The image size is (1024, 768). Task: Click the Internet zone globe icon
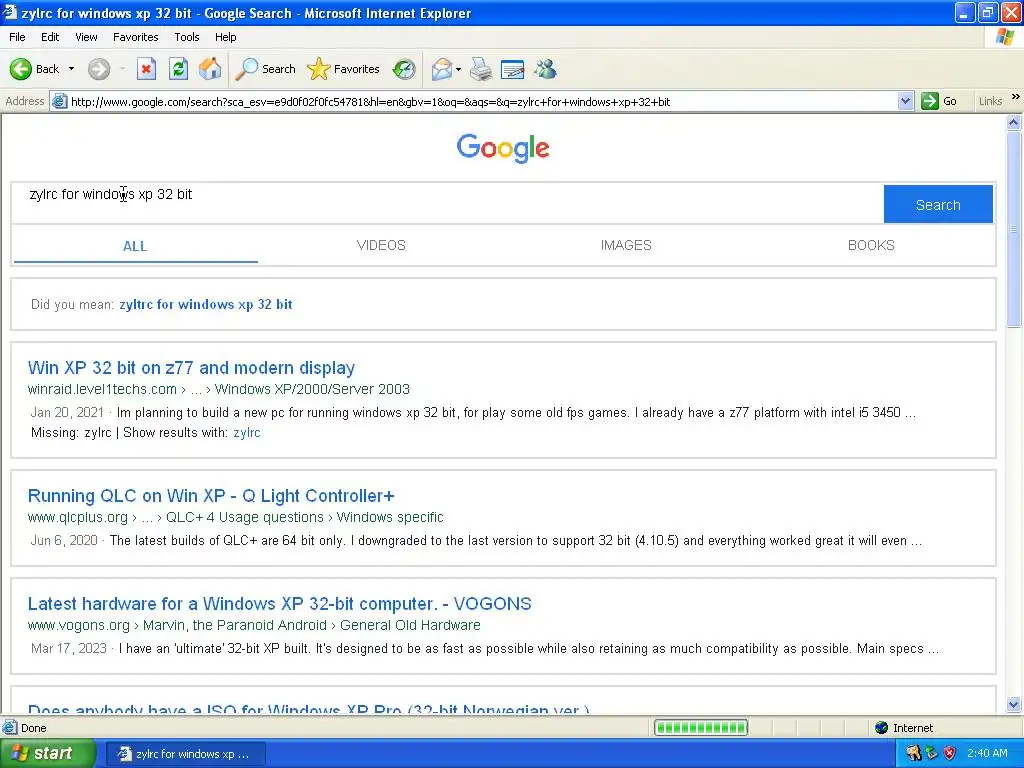(x=882, y=728)
